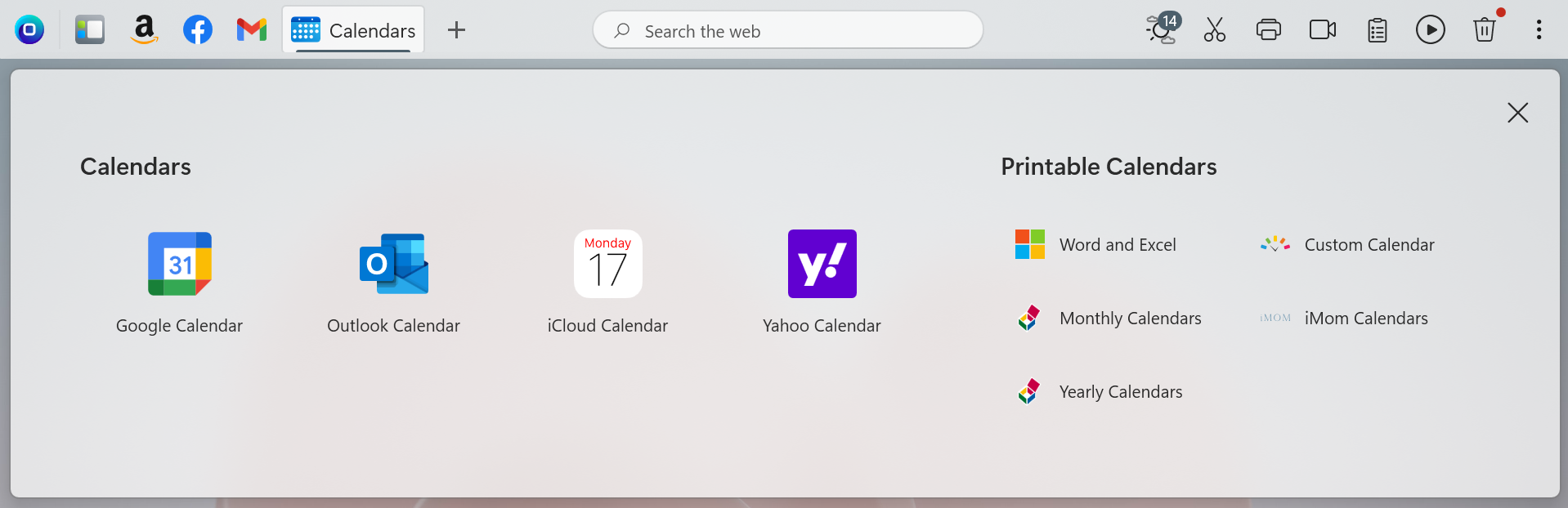This screenshot has width=1568, height=508.
Task: Open the Facebook shortcut icon
Action: coord(198,30)
